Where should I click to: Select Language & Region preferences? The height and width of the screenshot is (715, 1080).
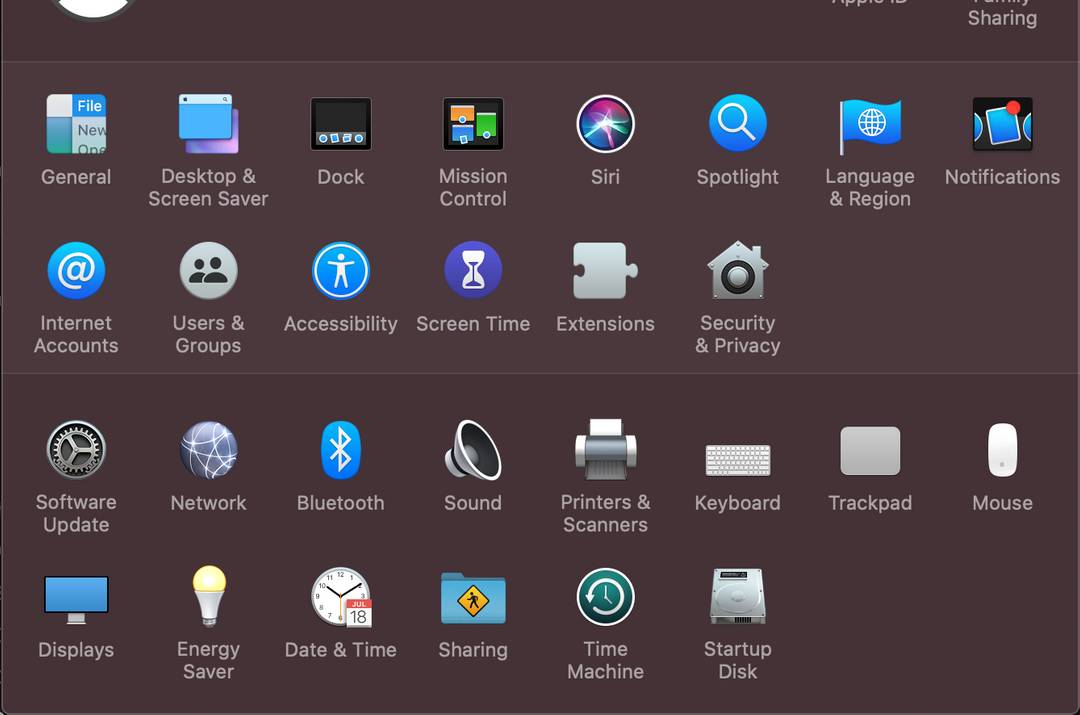869,124
